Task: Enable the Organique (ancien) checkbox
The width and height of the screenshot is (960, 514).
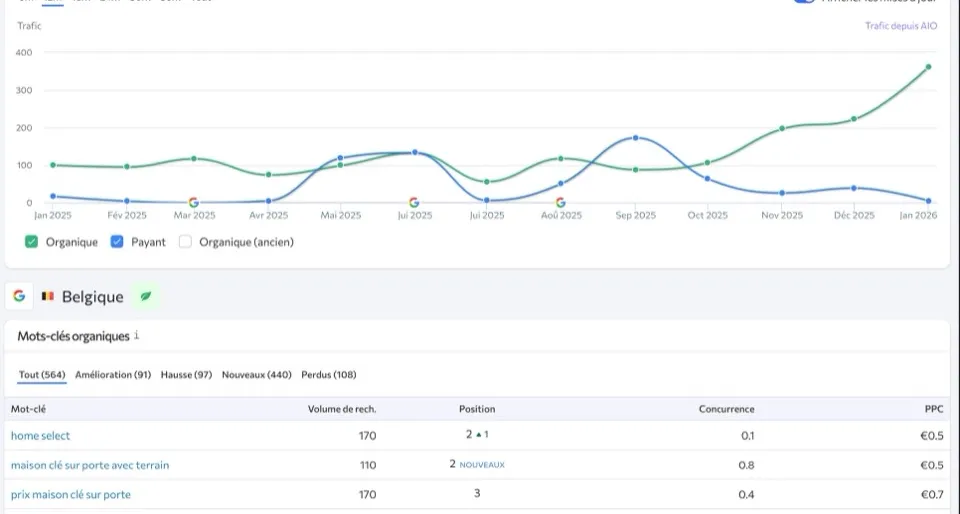Action: pos(185,242)
